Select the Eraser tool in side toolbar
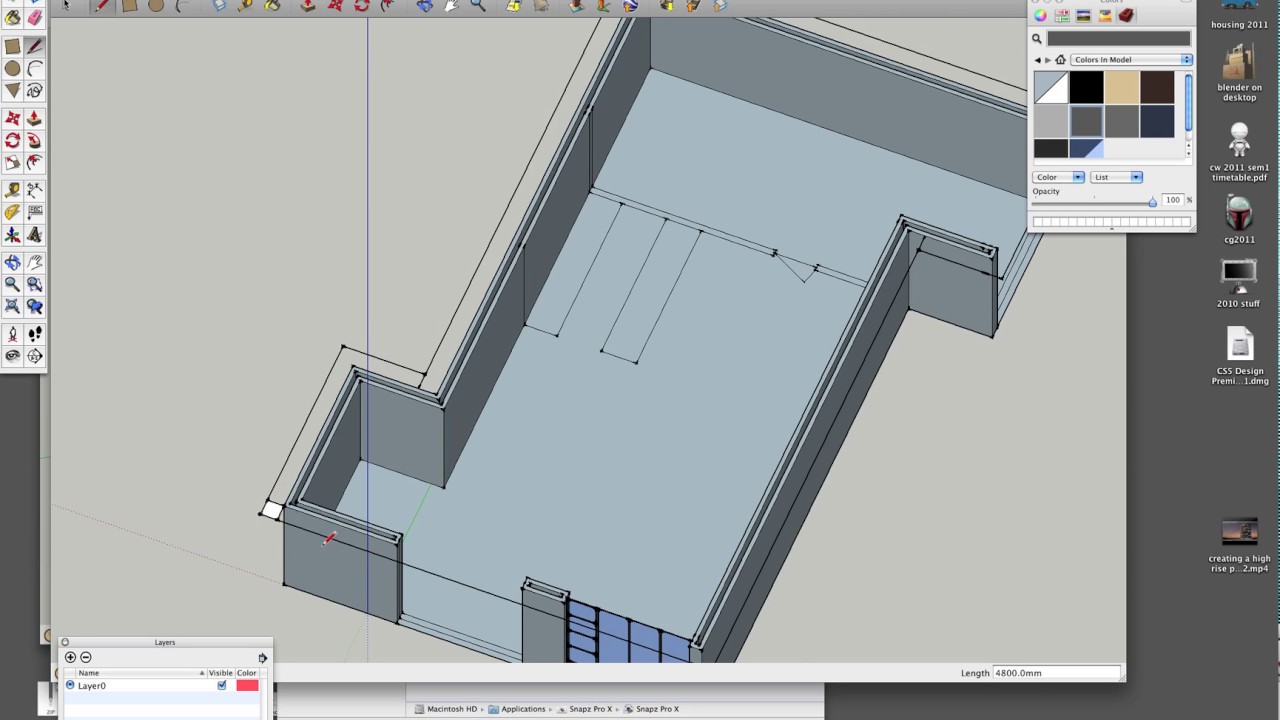 (x=35, y=17)
